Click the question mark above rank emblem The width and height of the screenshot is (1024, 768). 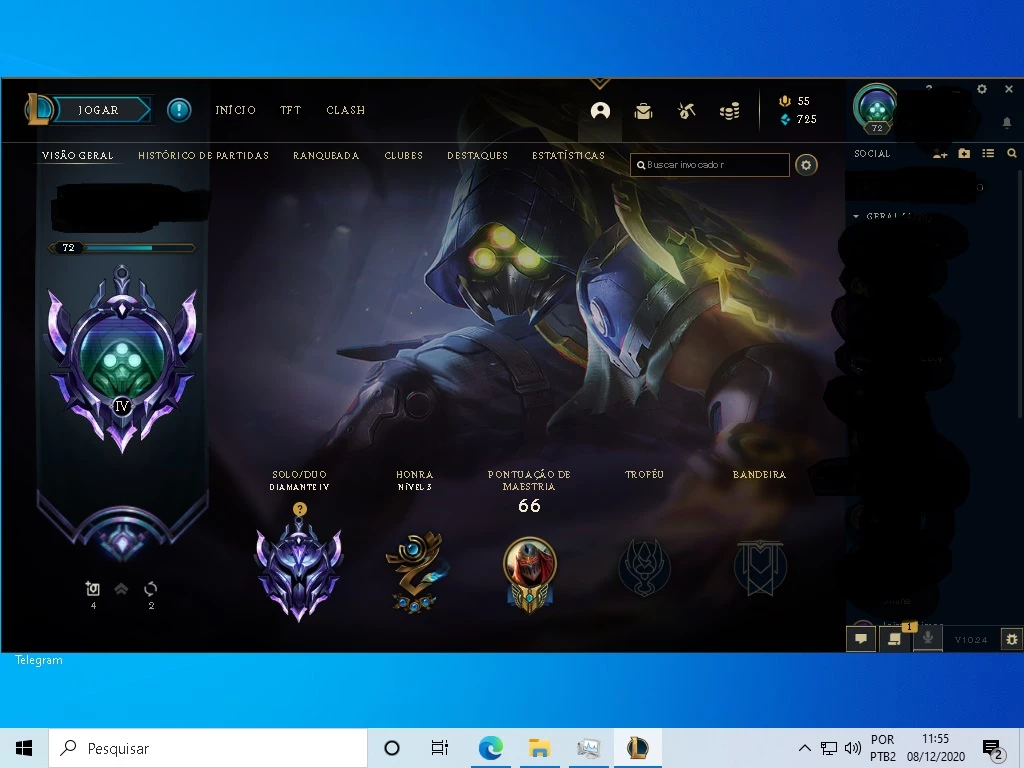[x=299, y=509]
